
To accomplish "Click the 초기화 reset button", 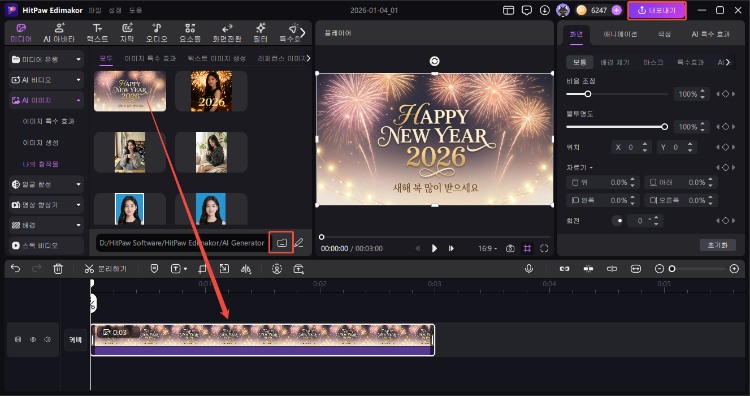I will [x=717, y=245].
